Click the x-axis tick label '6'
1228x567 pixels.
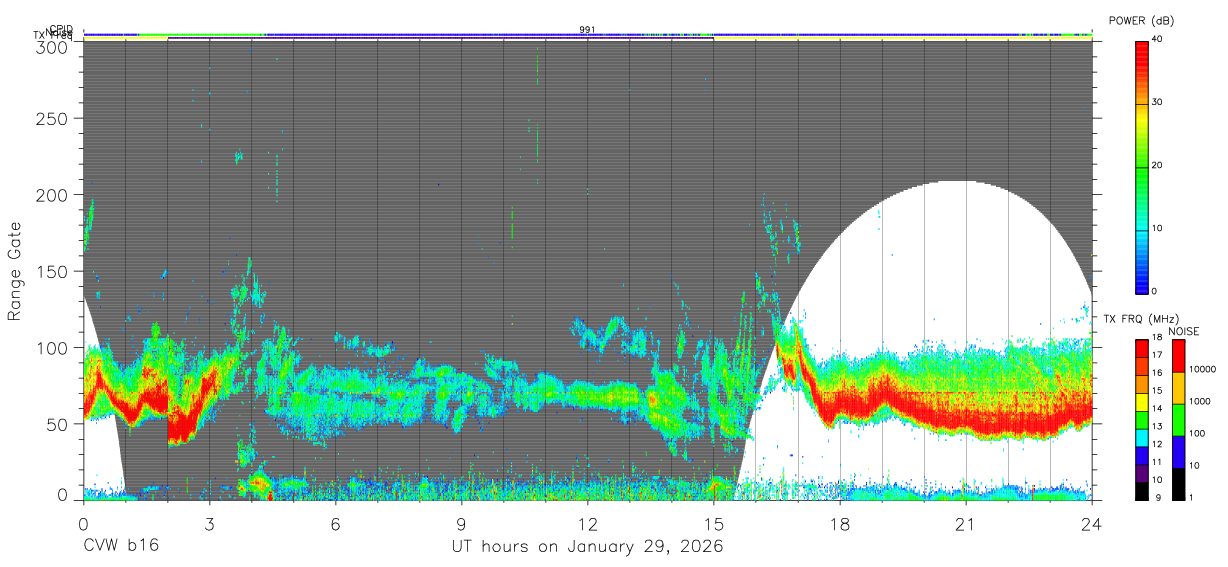(x=336, y=524)
